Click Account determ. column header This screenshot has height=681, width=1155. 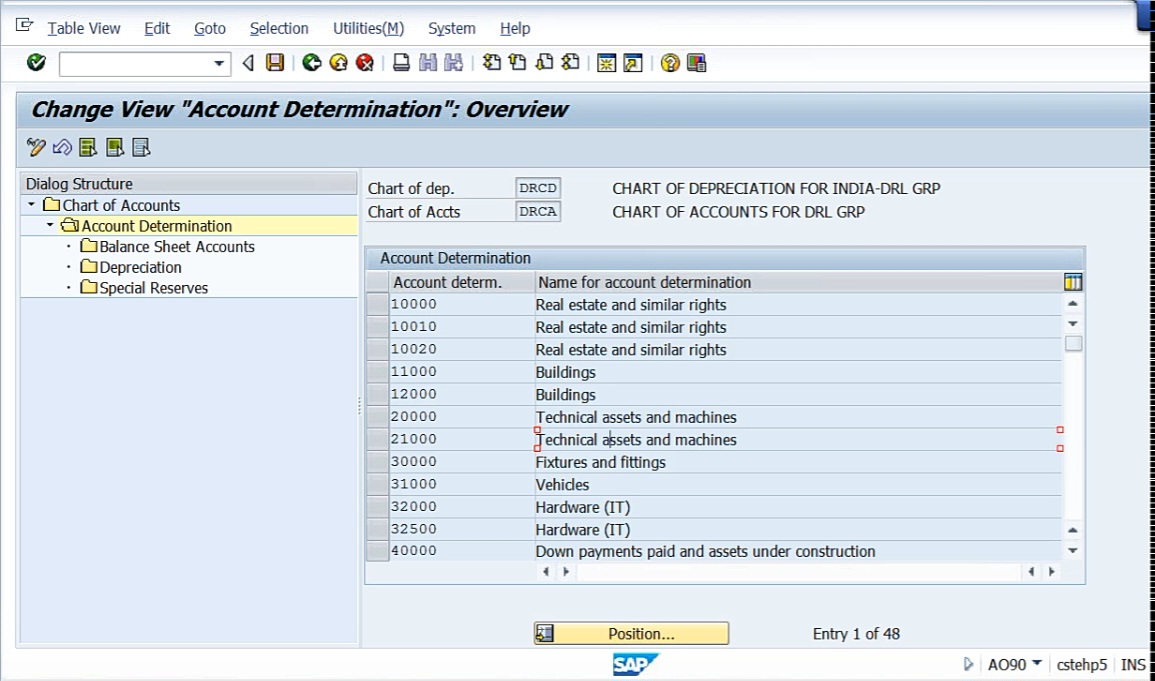462,282
